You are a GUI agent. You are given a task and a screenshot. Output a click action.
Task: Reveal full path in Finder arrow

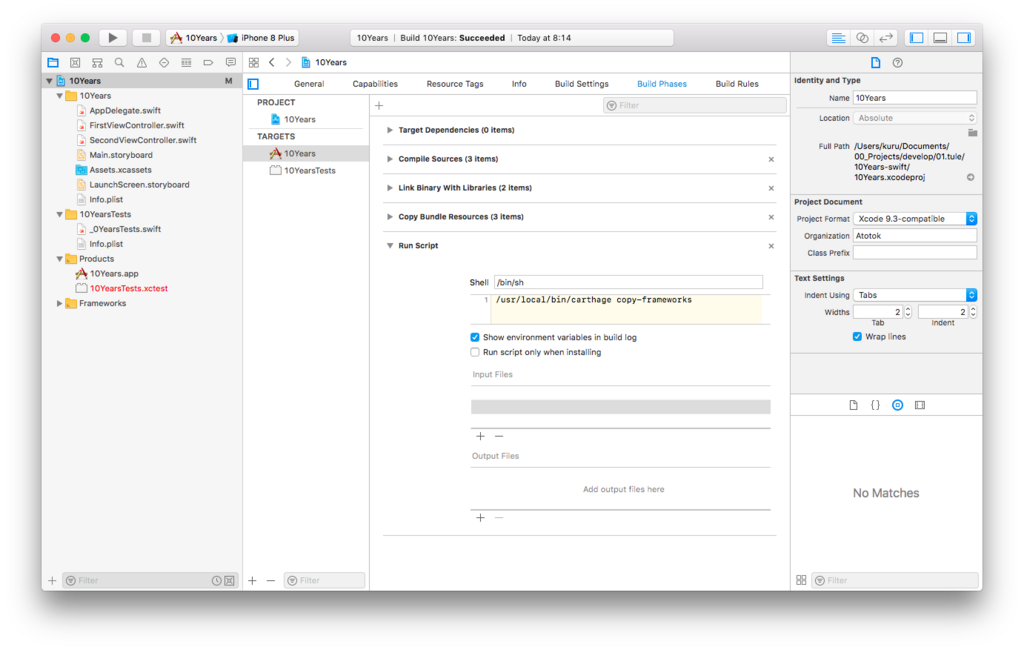click(970, 177)
